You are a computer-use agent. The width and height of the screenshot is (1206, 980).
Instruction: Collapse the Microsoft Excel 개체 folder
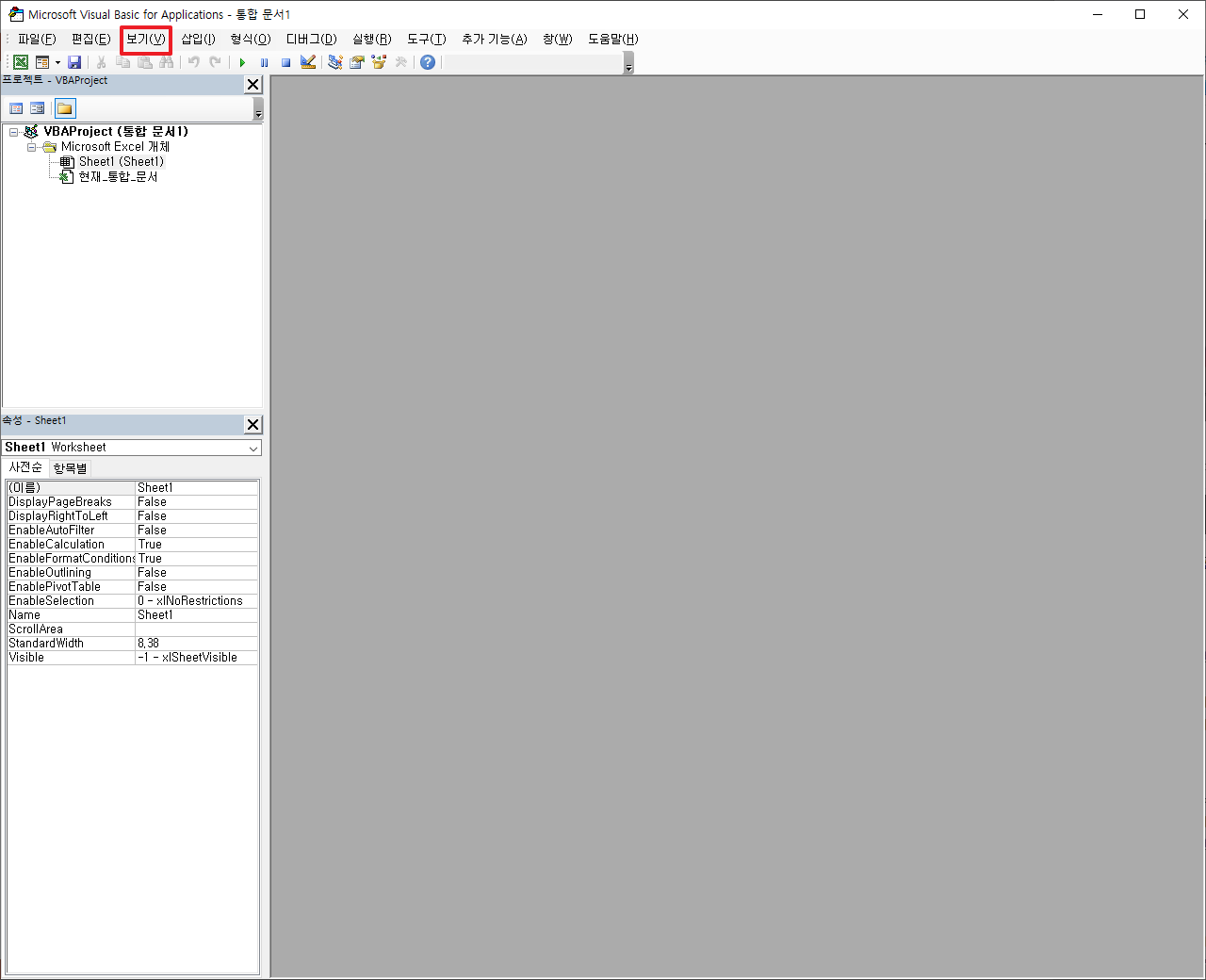click(x=31, y=147)
